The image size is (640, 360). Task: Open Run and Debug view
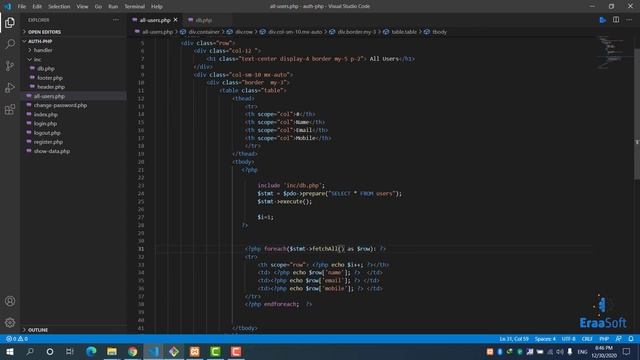pyautogui.click(x=10, y=87)
